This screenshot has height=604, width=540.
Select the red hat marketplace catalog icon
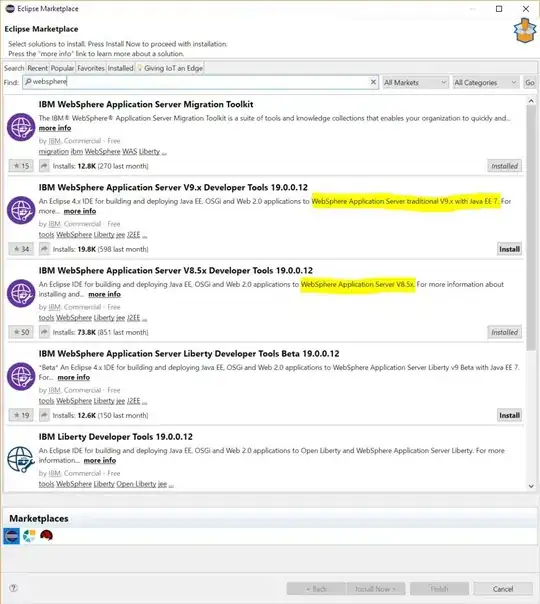46,535
